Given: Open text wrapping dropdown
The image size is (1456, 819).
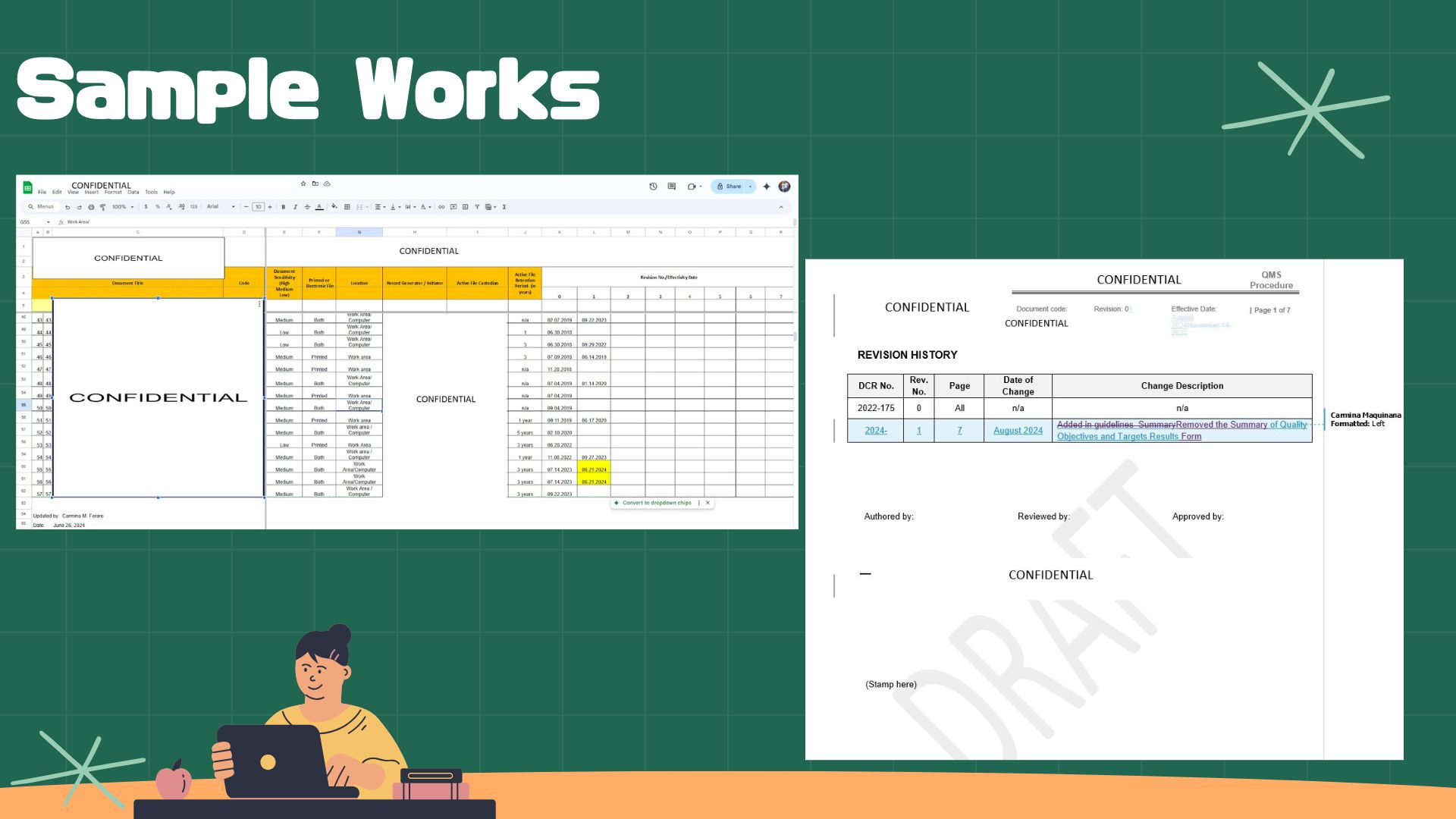Looking at the screenshot, I should coord(410,207).
